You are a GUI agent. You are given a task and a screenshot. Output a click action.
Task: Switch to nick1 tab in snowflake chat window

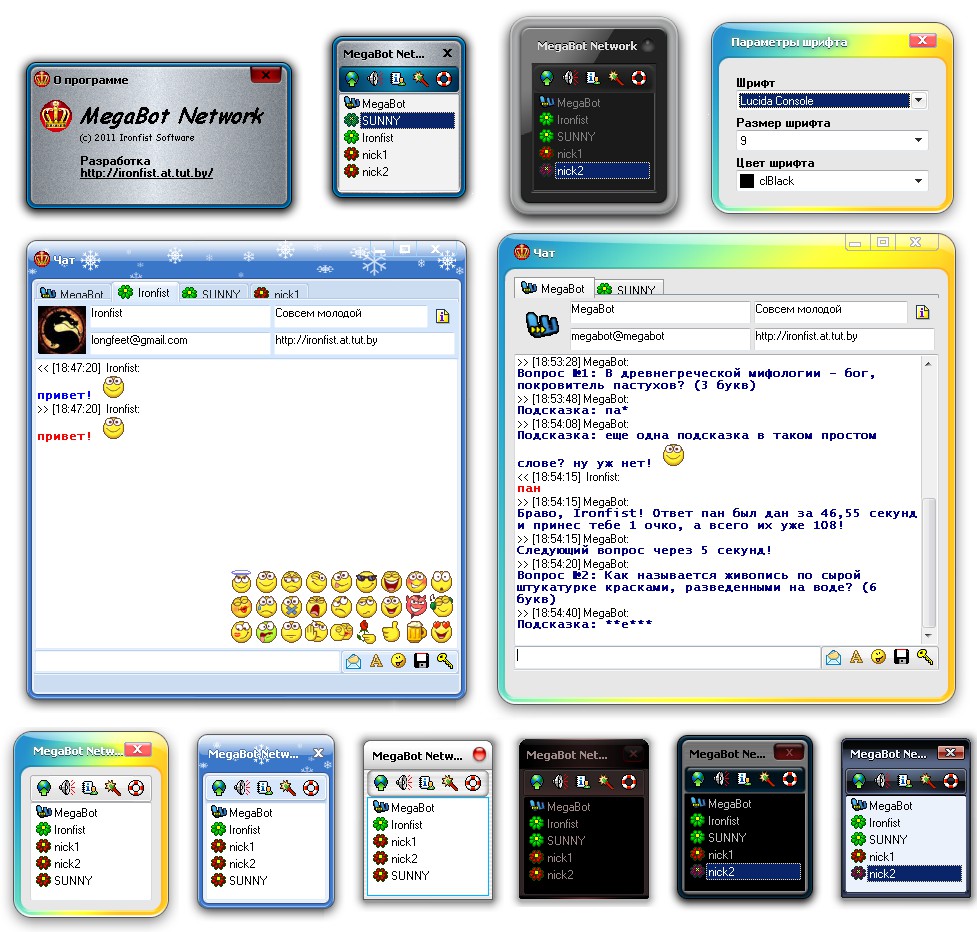click(x=277, y=293)
